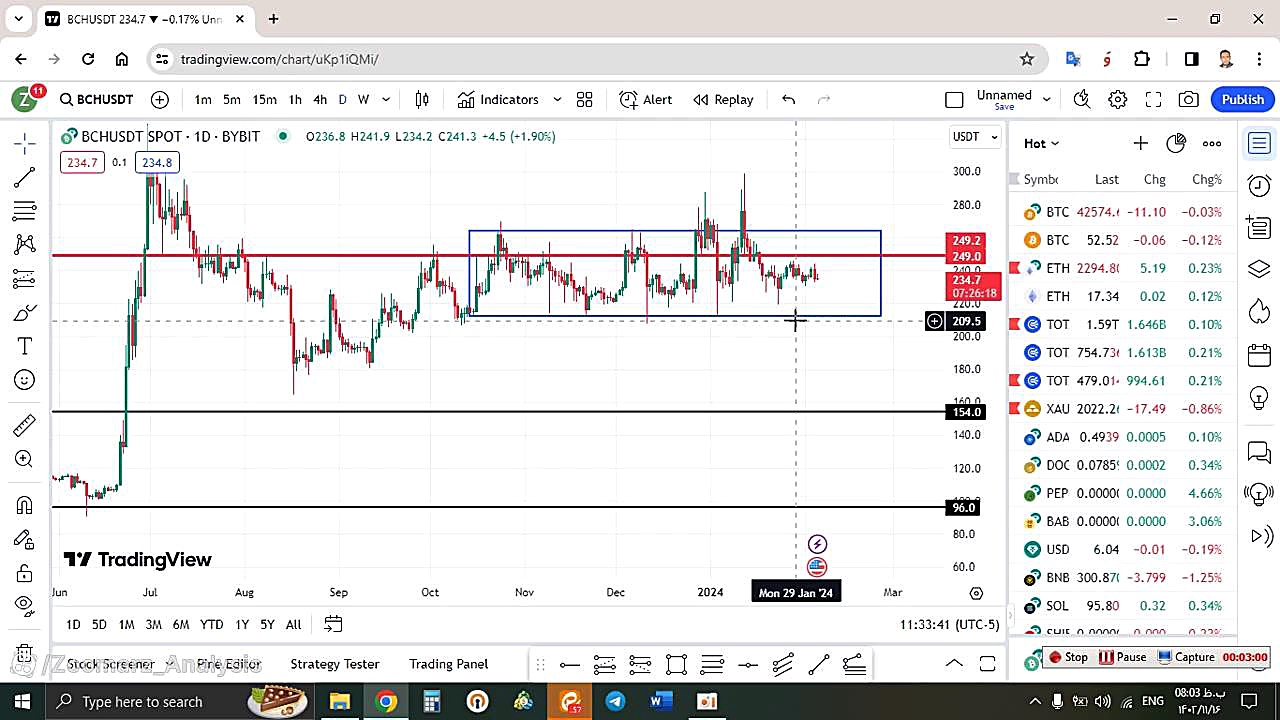Set chart range to 3M
The image size is (1280, 720).
[153, 624]
